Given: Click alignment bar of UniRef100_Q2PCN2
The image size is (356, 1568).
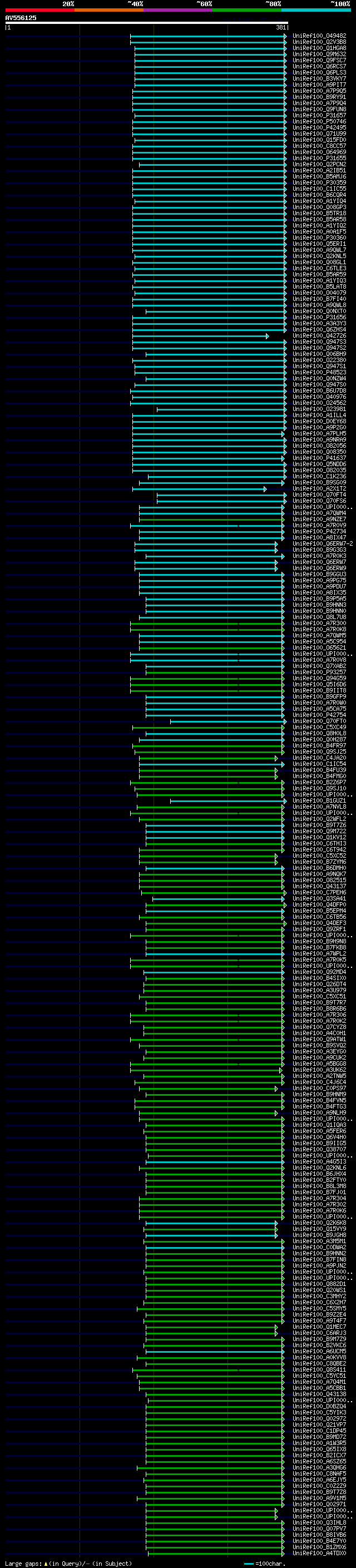Looking at the screenshot, I should pos(212,164).
